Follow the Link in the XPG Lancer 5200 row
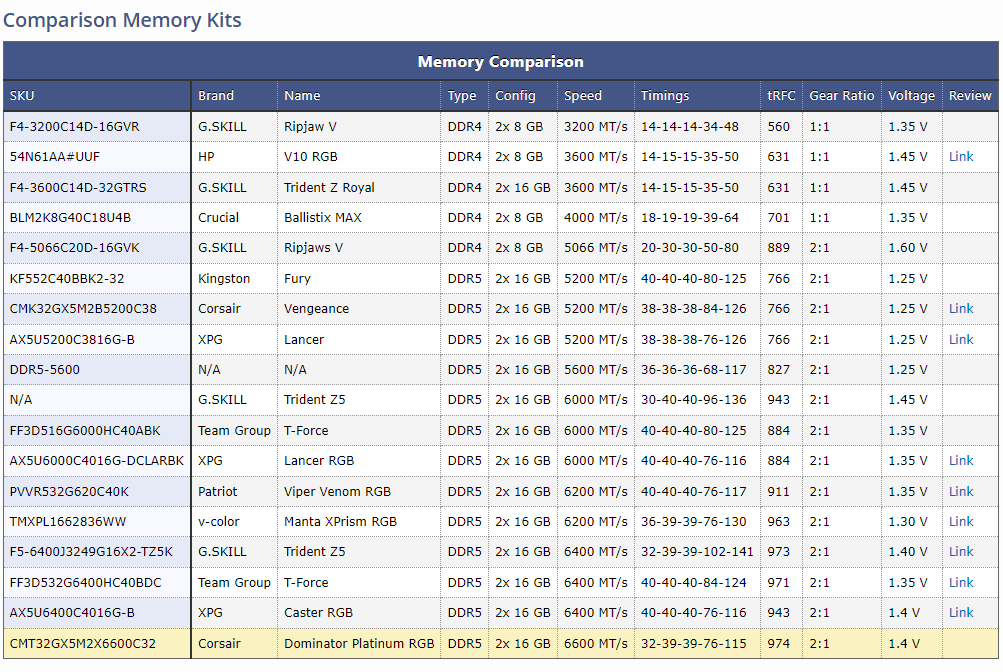This screenshot has width=1003, height=672. click(961, 340)
